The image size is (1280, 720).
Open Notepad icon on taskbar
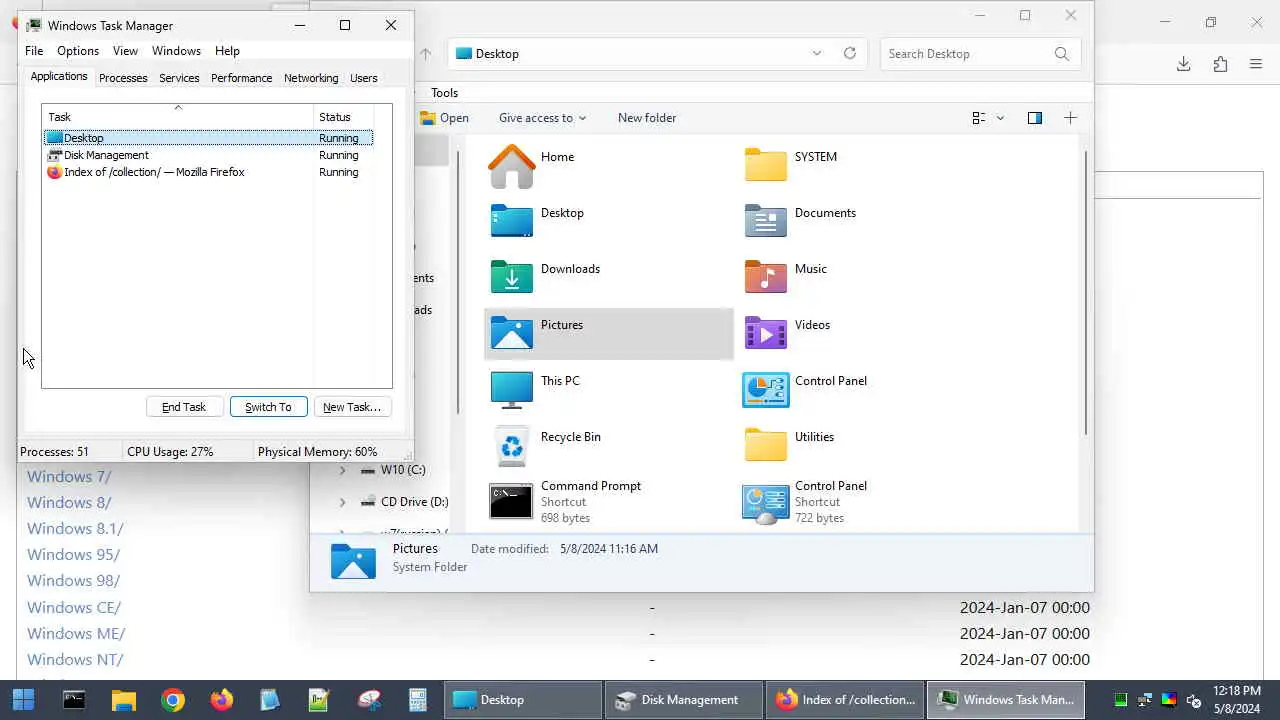(x=270, y=700)
